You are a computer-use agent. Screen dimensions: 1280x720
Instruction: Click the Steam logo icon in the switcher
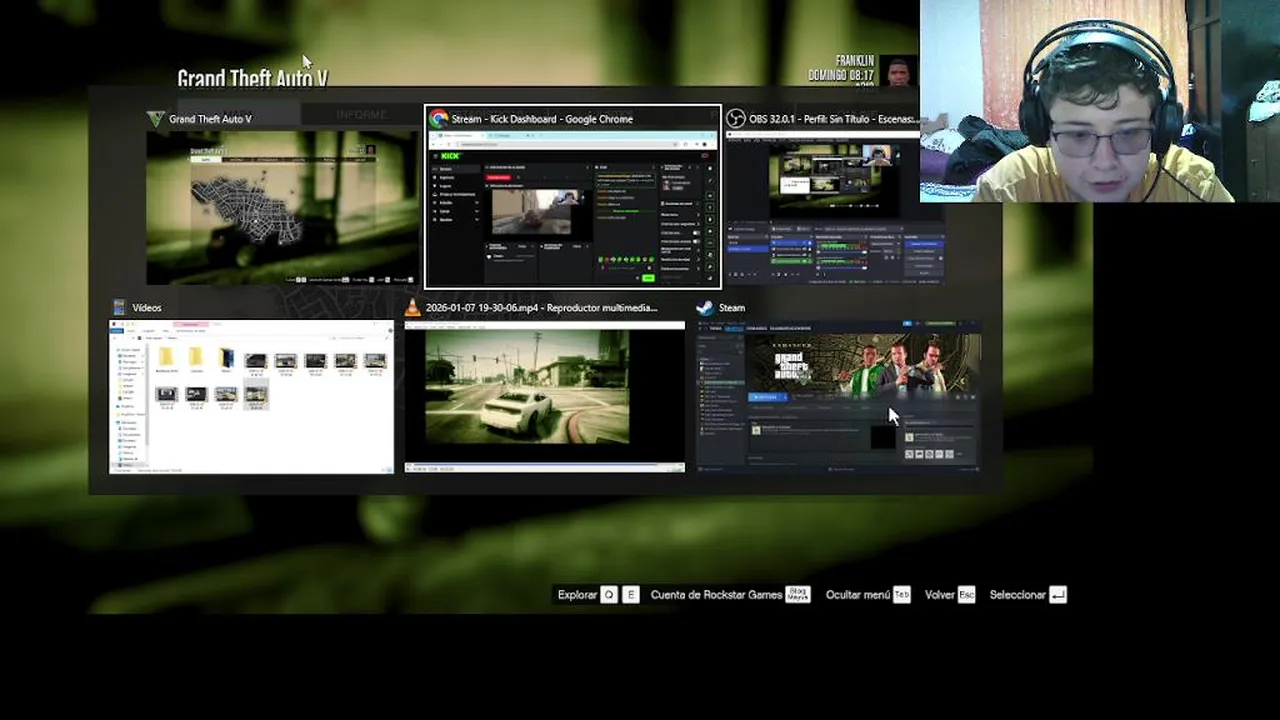705,308
